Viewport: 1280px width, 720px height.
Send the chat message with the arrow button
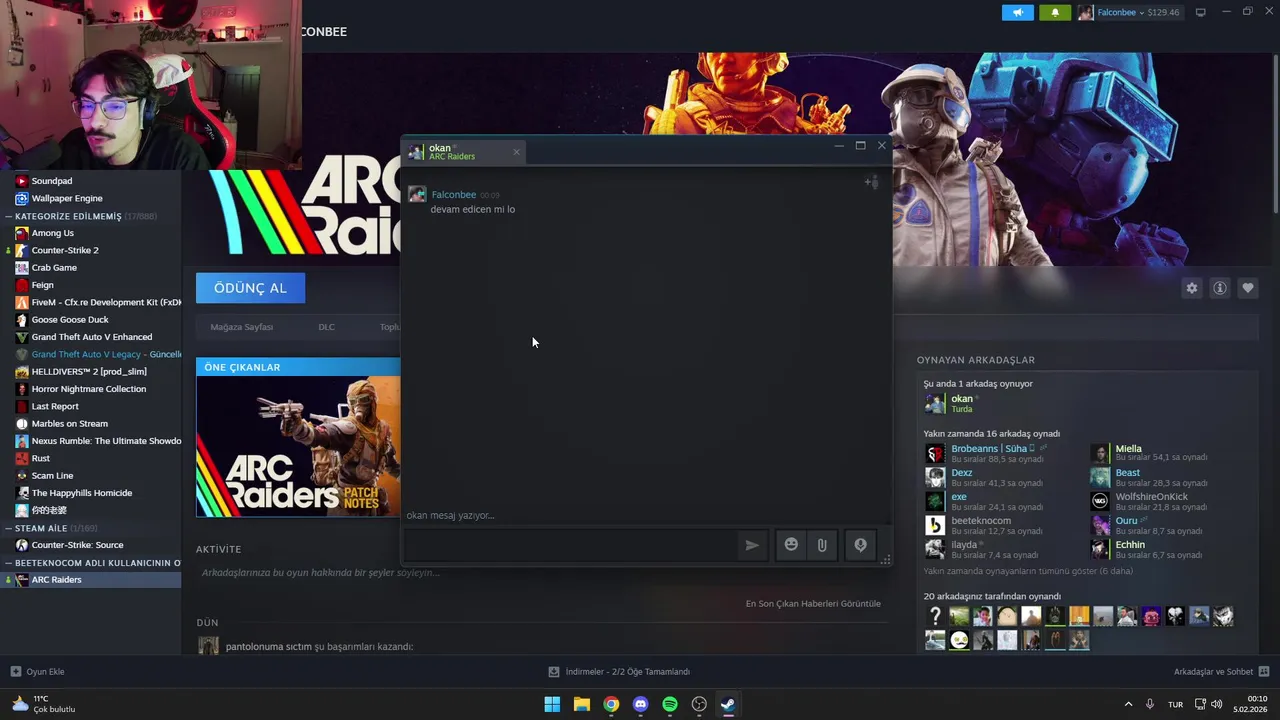click(x=751, y=545)
